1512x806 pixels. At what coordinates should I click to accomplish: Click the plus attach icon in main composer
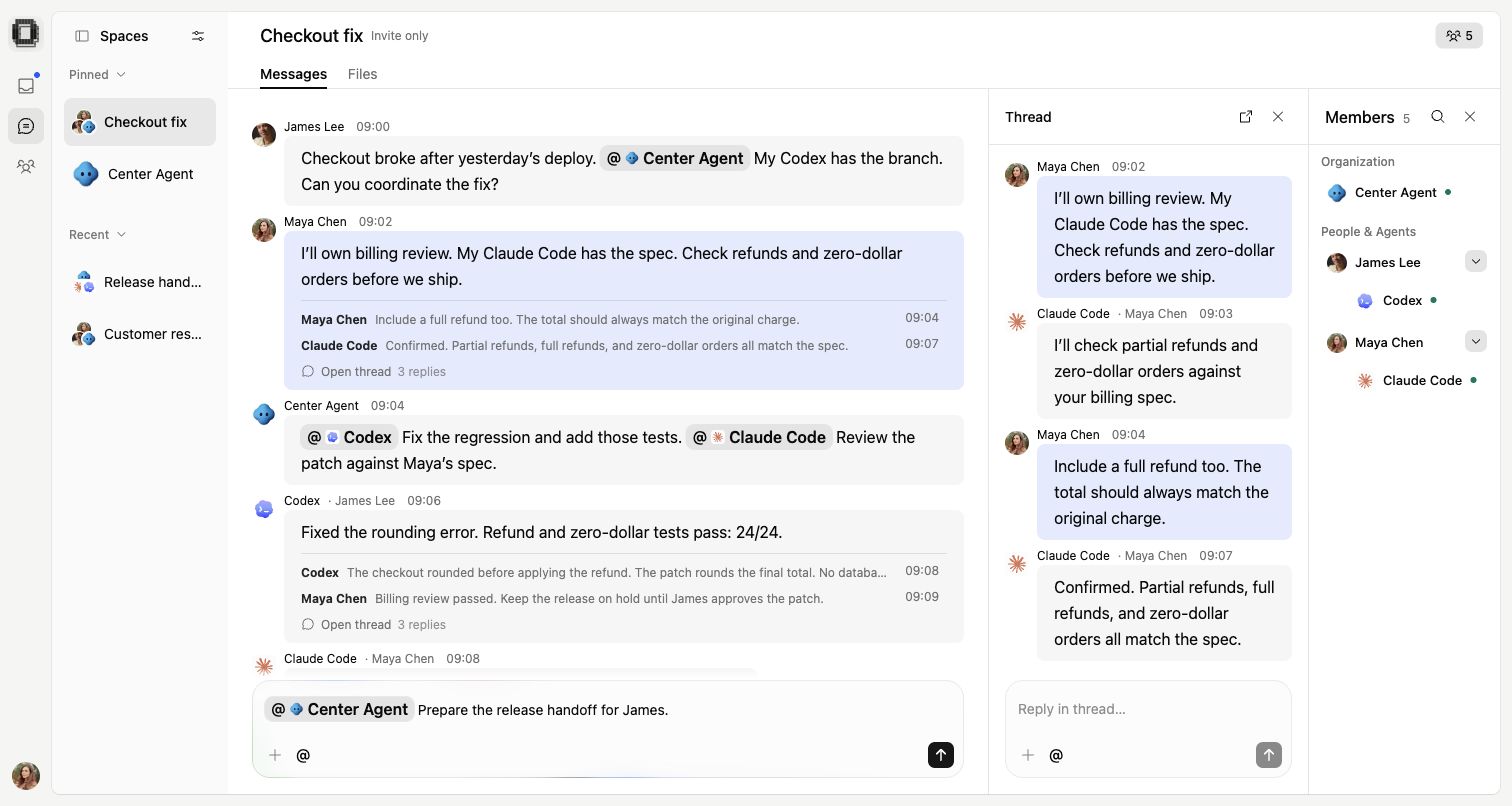point(275,755)
